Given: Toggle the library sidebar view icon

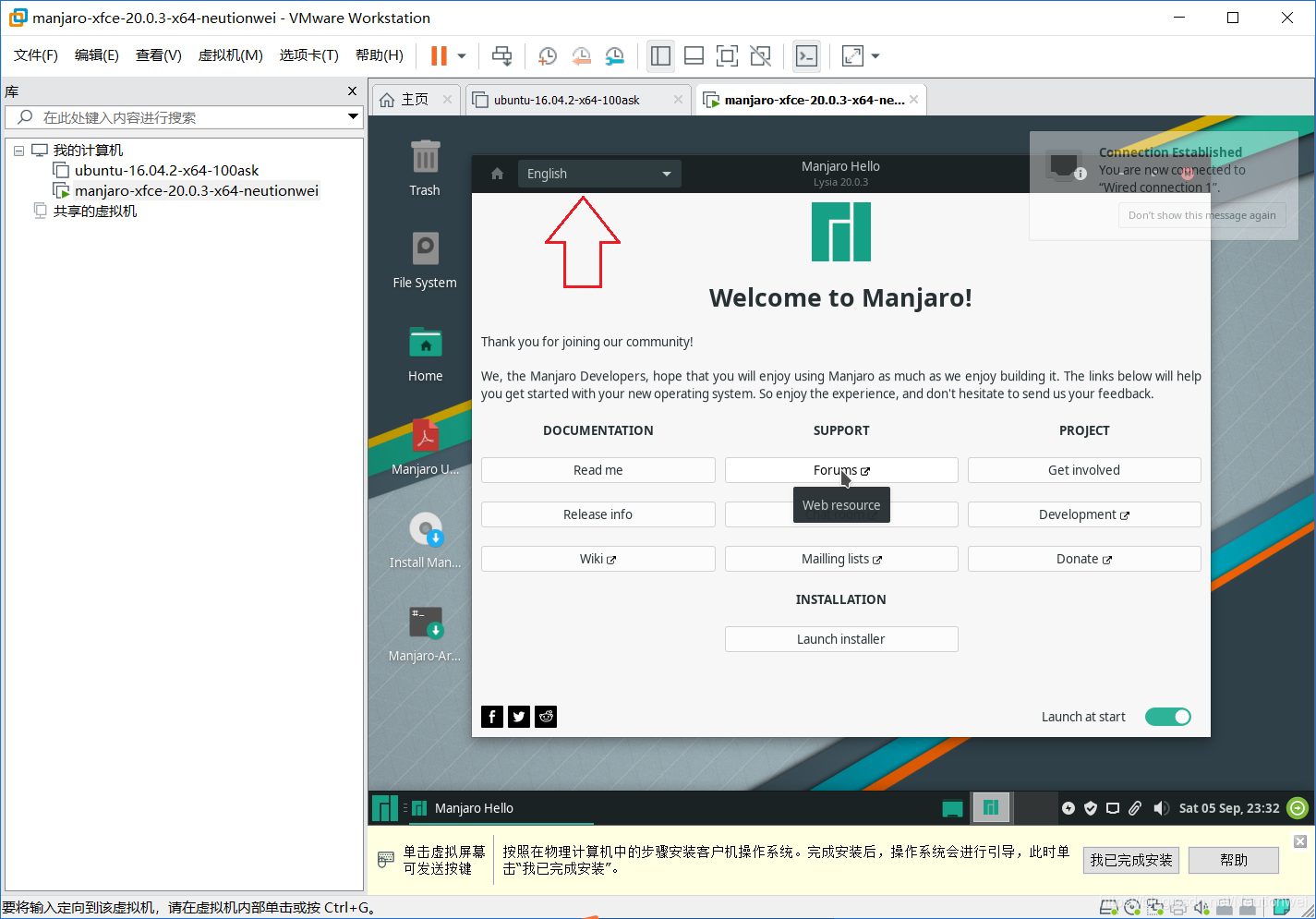Looking at the screenshot, I should click(660, 56).
